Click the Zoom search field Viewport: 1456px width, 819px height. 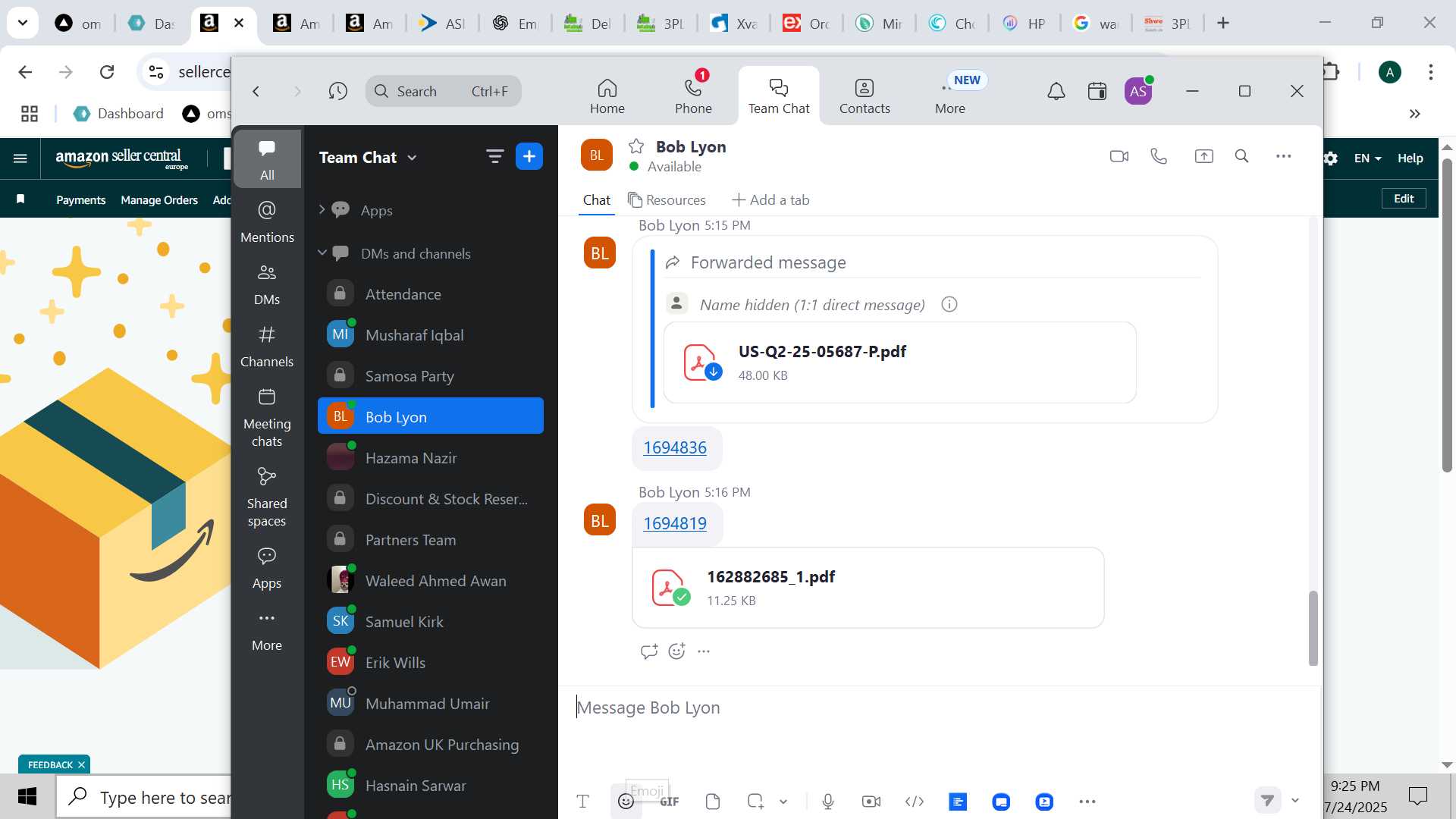[x=443, y=91]
